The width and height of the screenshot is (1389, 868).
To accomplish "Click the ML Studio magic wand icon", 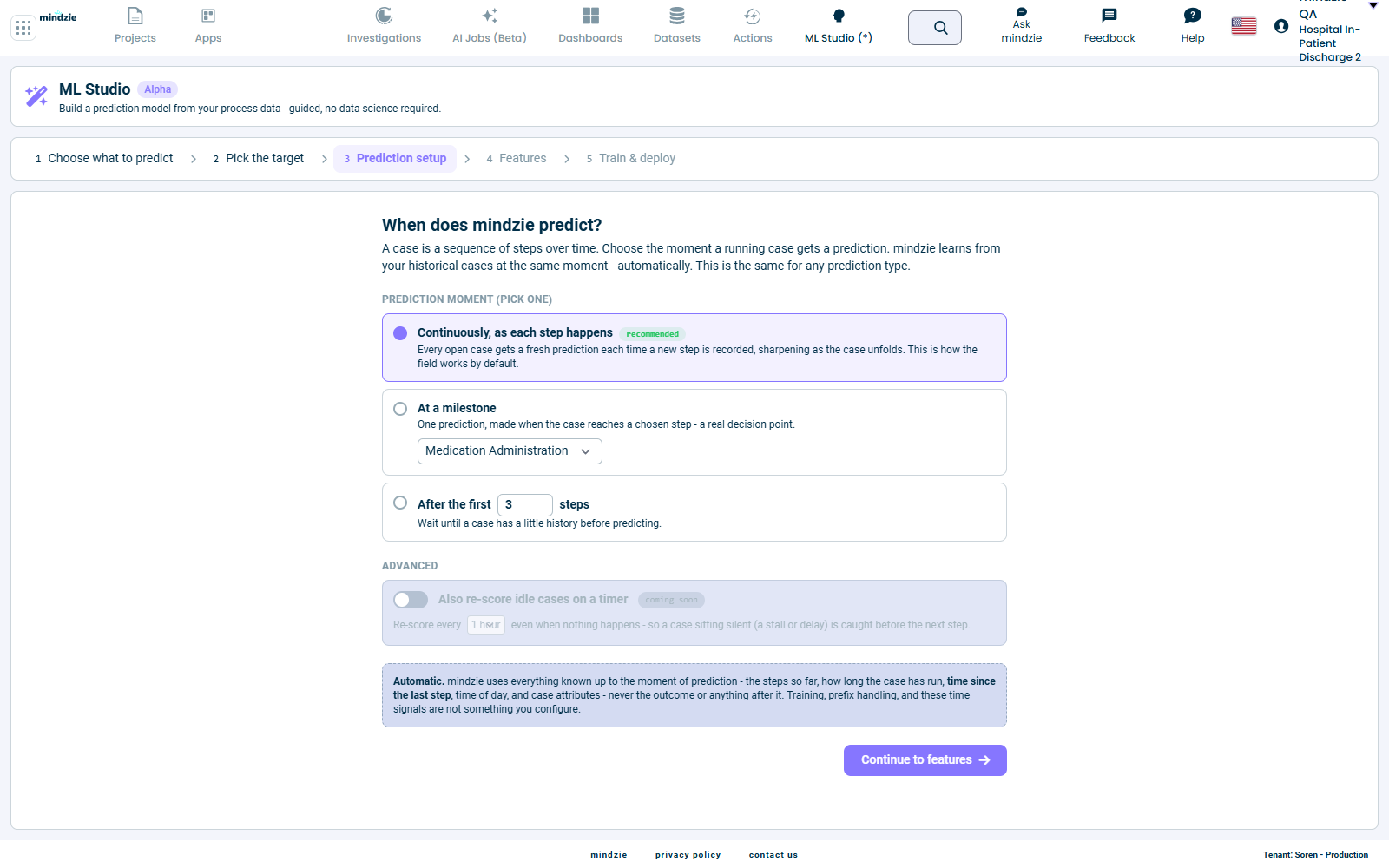I will [36, 96].
